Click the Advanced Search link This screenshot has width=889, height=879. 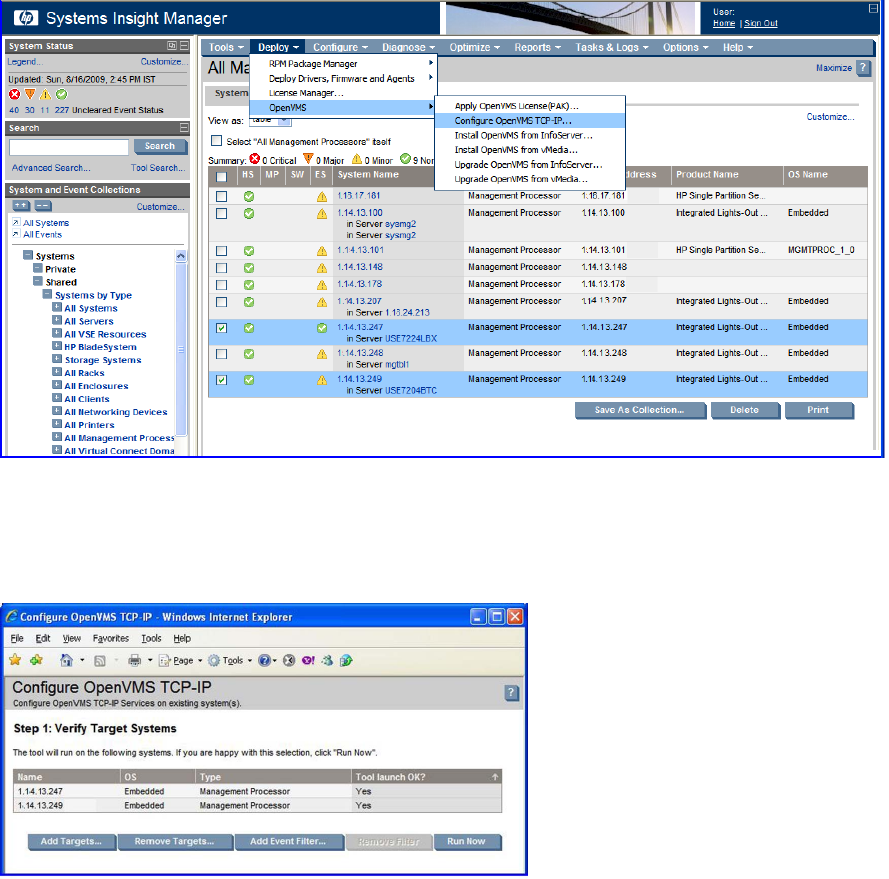(x=51, y=168)
